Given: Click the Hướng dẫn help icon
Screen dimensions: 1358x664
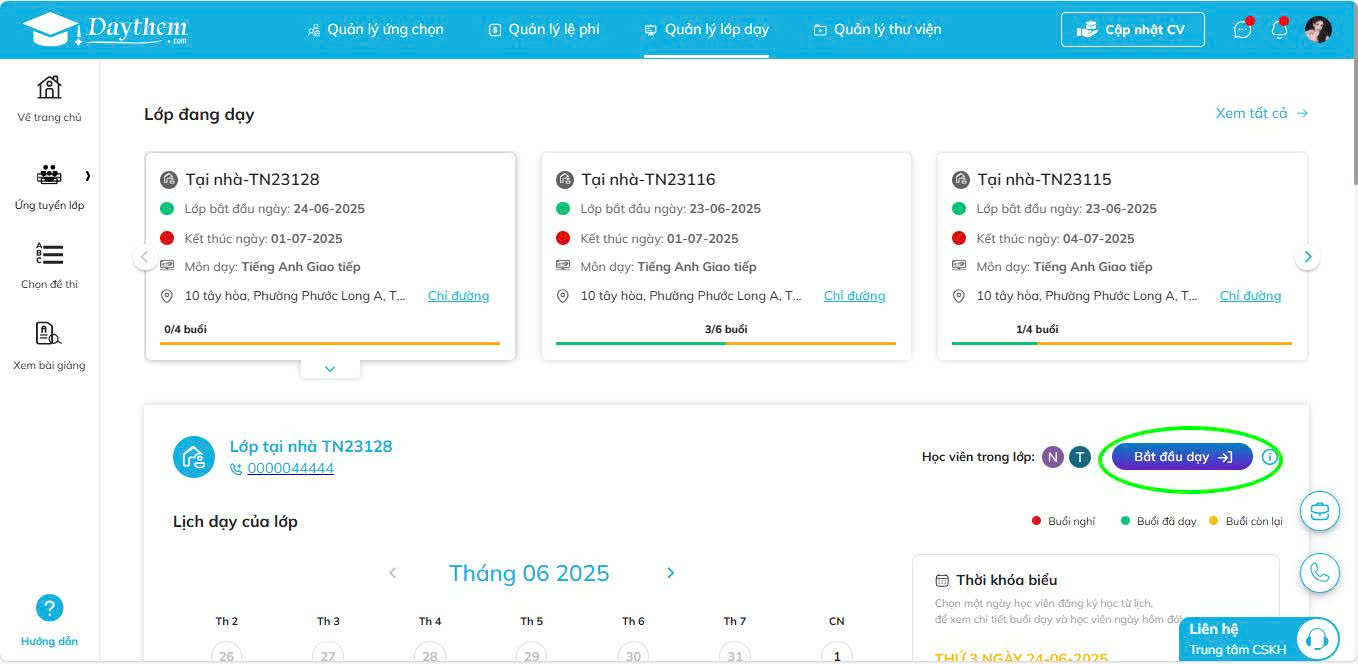Looking at the screenshot, I should tap(49, 607).
